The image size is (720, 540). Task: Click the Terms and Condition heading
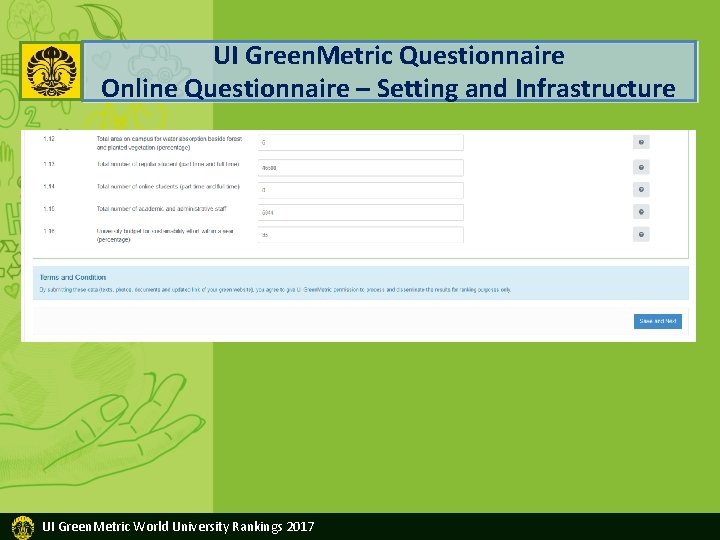pyautogui.click(x=73, y=277)
